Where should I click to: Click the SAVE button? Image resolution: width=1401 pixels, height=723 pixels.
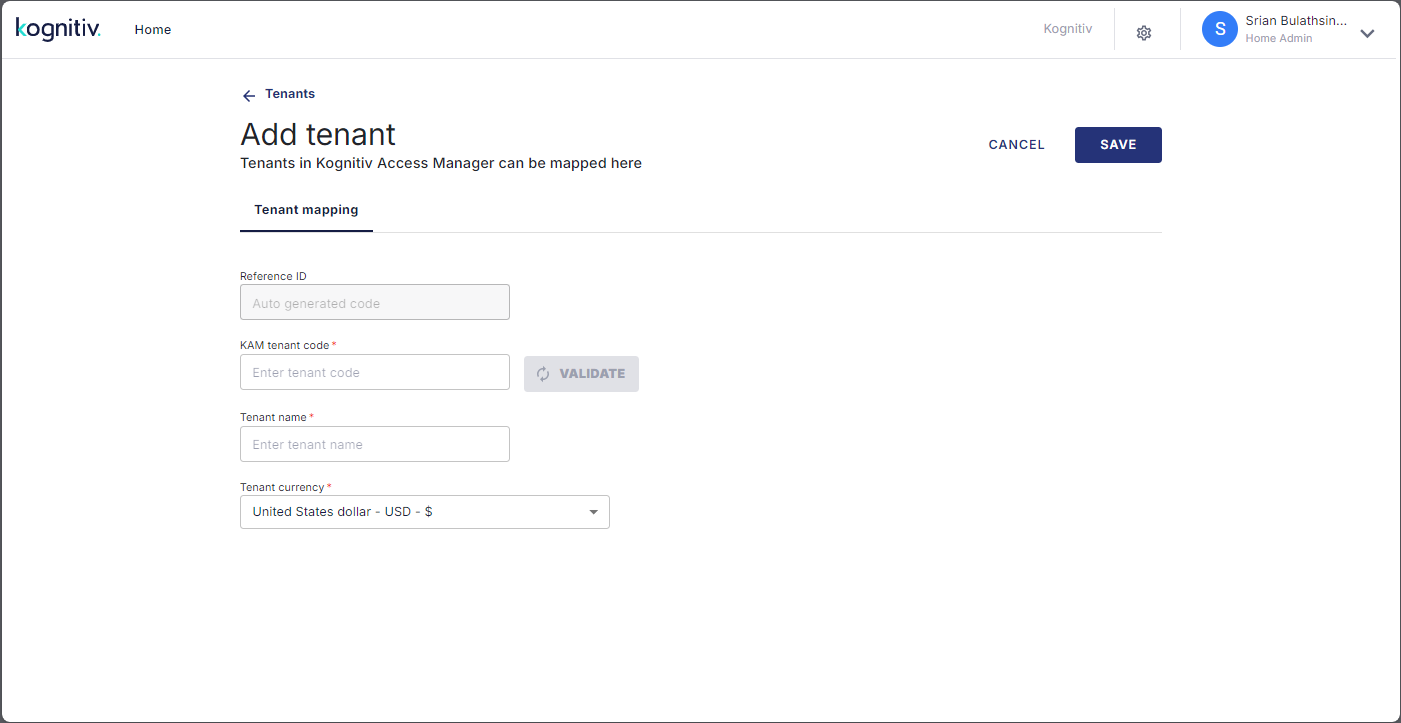pos(1118,145)
